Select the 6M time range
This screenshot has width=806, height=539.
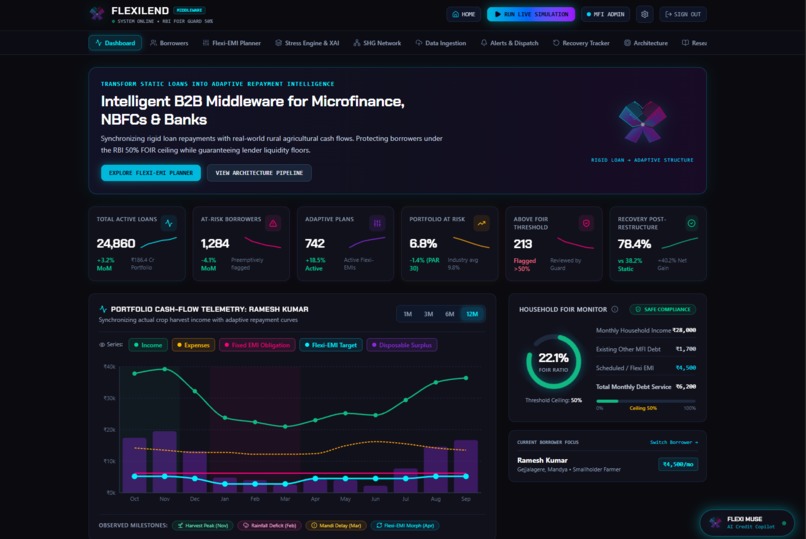tap(450, 314)
